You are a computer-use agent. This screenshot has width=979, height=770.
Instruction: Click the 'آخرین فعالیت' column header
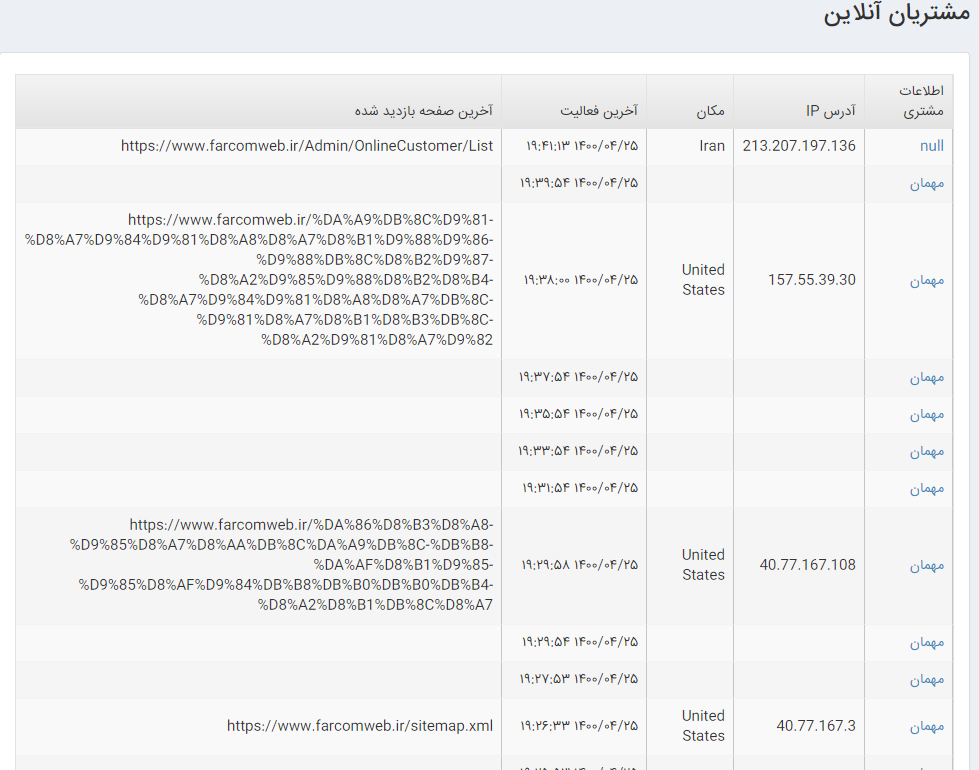[598, 111]
